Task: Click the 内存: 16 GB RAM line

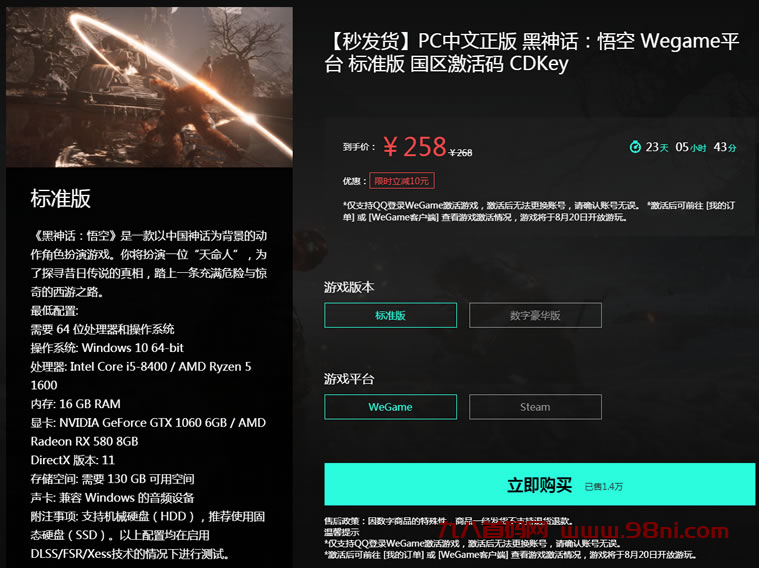Action: coord(76,404)
